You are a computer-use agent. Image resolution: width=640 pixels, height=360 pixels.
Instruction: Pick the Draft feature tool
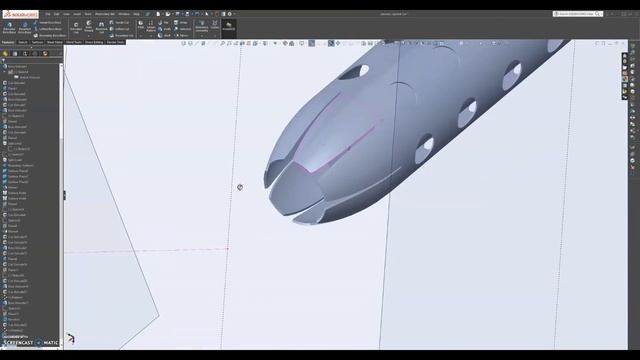click(x=164, y=29)
